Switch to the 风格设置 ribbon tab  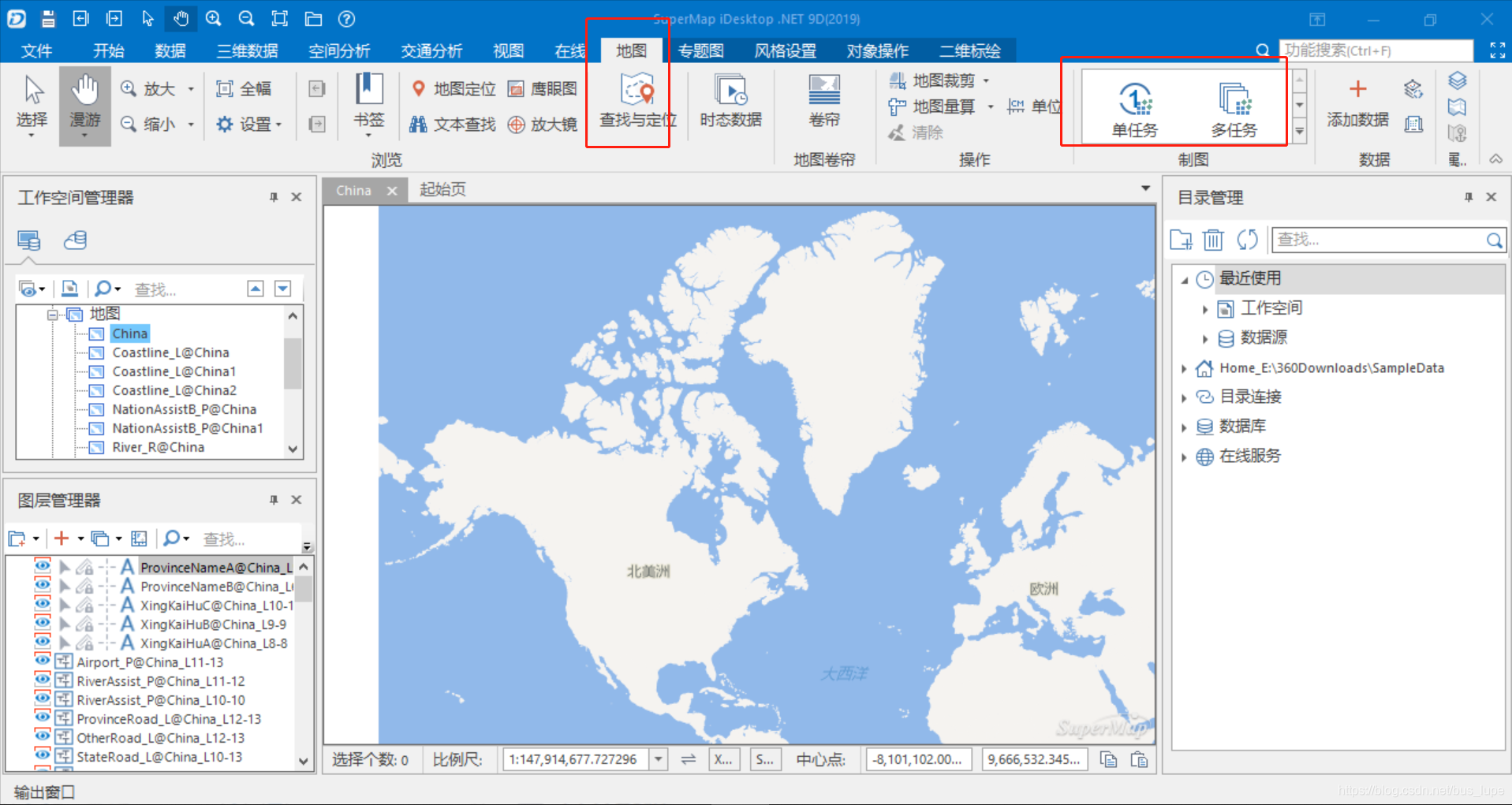[x=786, y=50]
